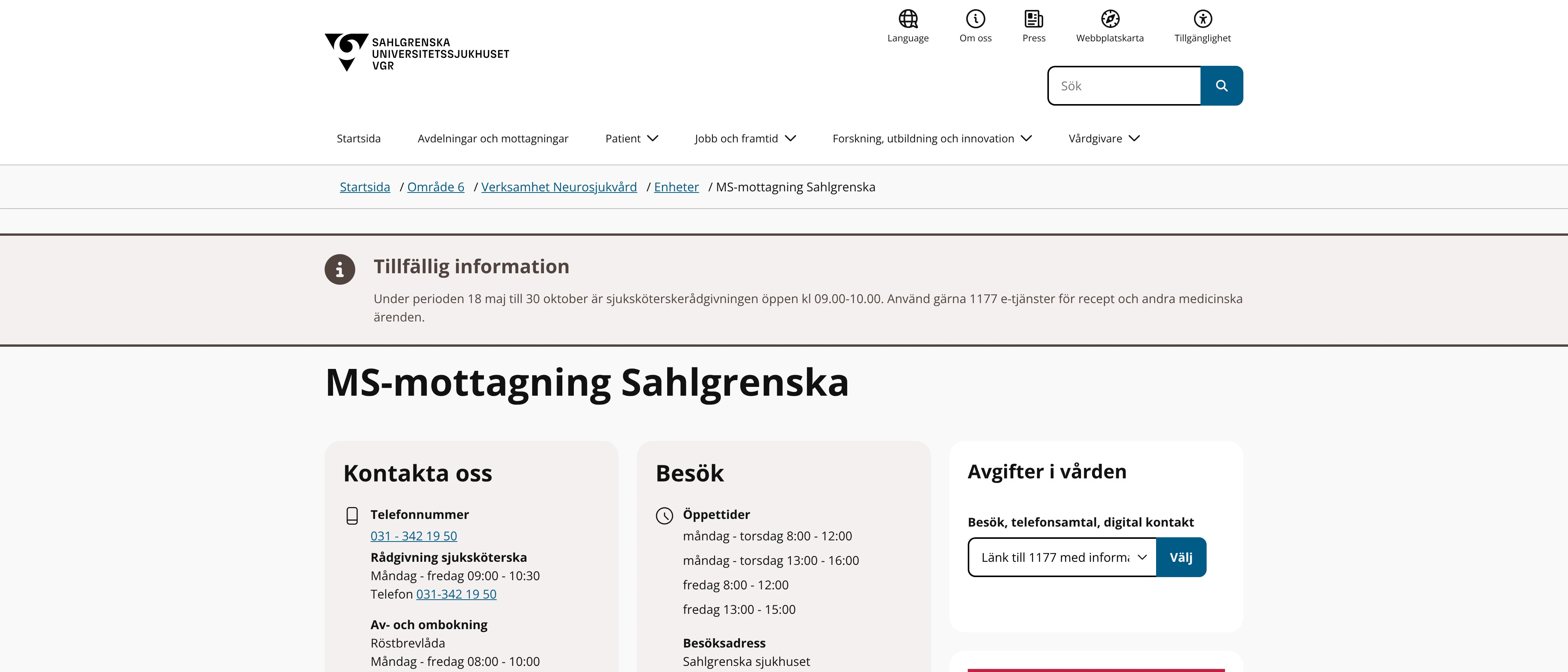Click the Om oss label
The image size is (1568, 672).
975,38
